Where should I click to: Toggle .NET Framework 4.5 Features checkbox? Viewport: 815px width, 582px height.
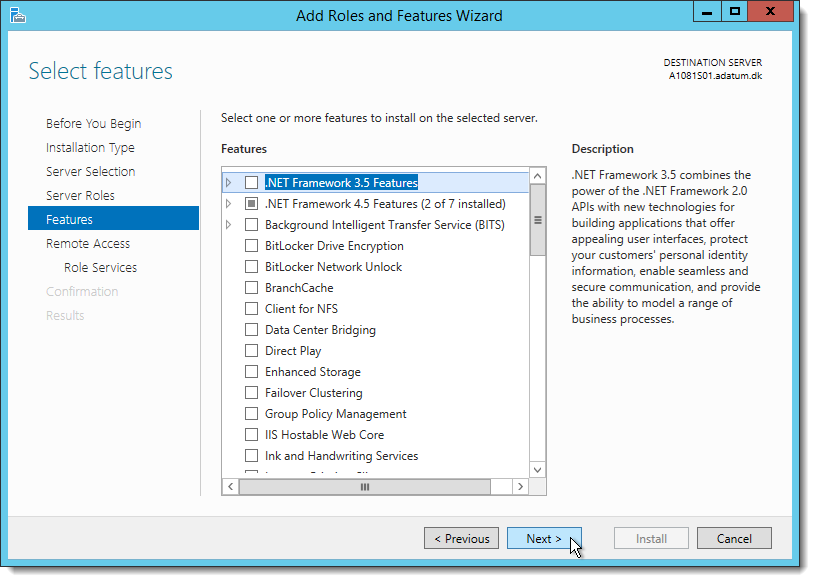[x=252, y=204]
